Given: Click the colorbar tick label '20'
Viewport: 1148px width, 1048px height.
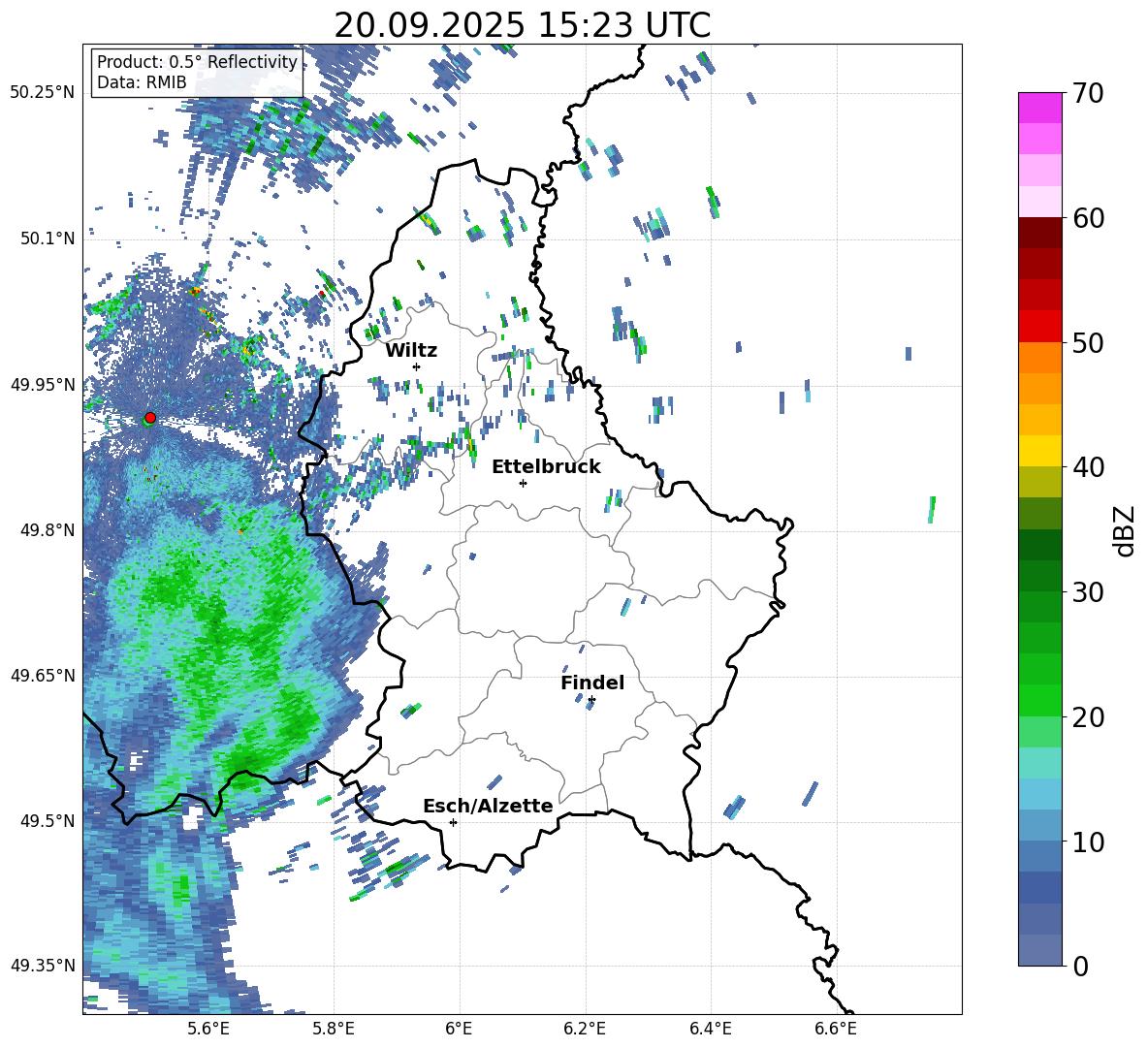Looking at the screenshot, I should point(1088,717).
